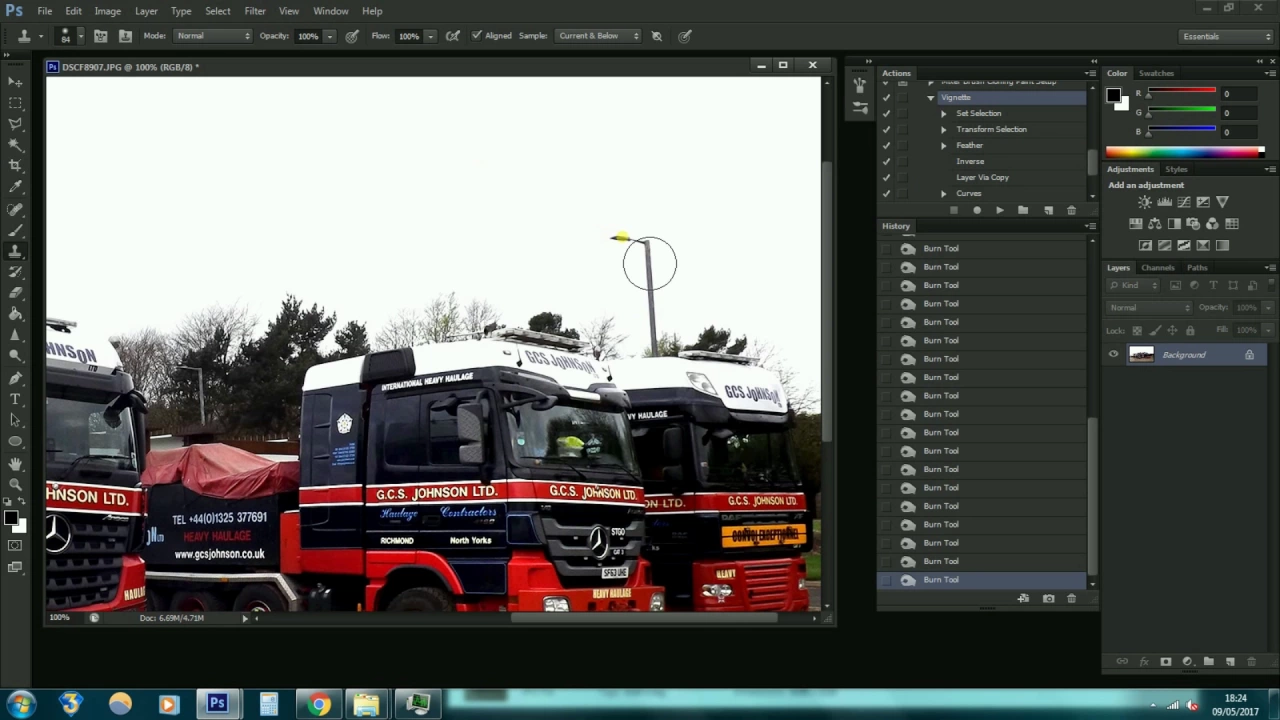Open the Sample dropdown
Image resolution: width=1280 pixels, height=720 pixels.
[x=597, y=36]
